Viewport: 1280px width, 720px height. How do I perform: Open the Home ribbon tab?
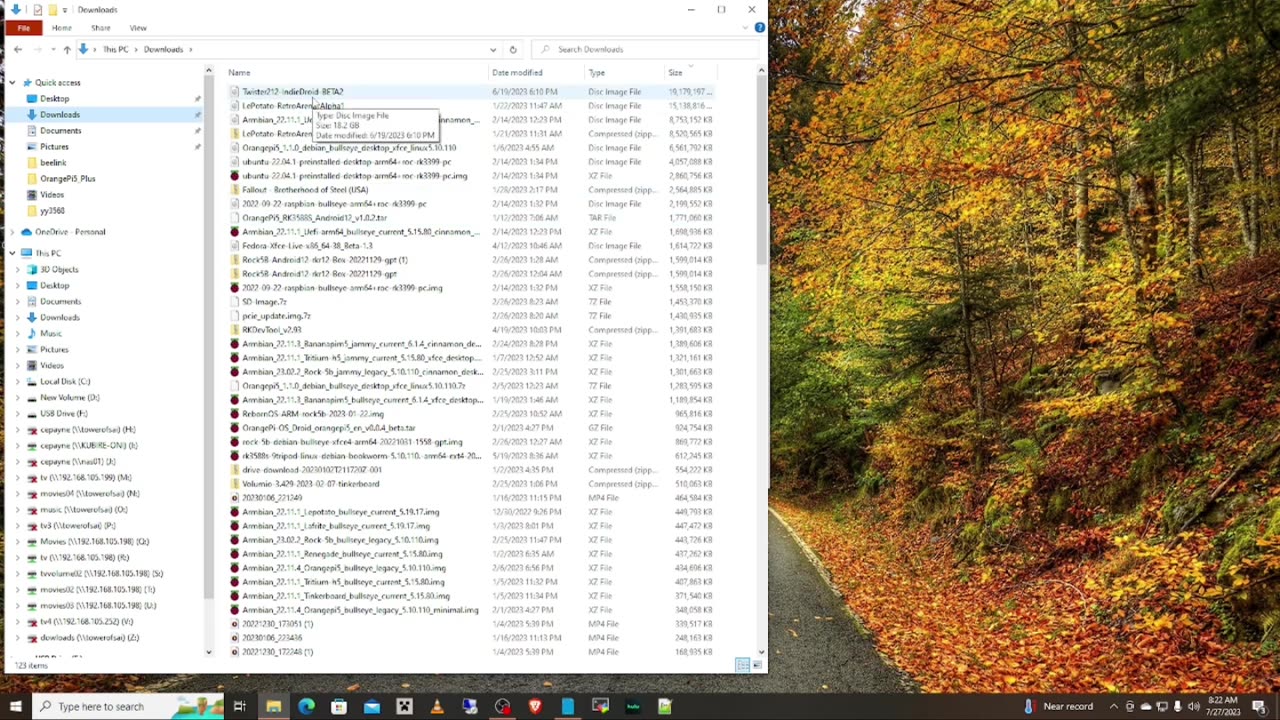coord(61,27)
